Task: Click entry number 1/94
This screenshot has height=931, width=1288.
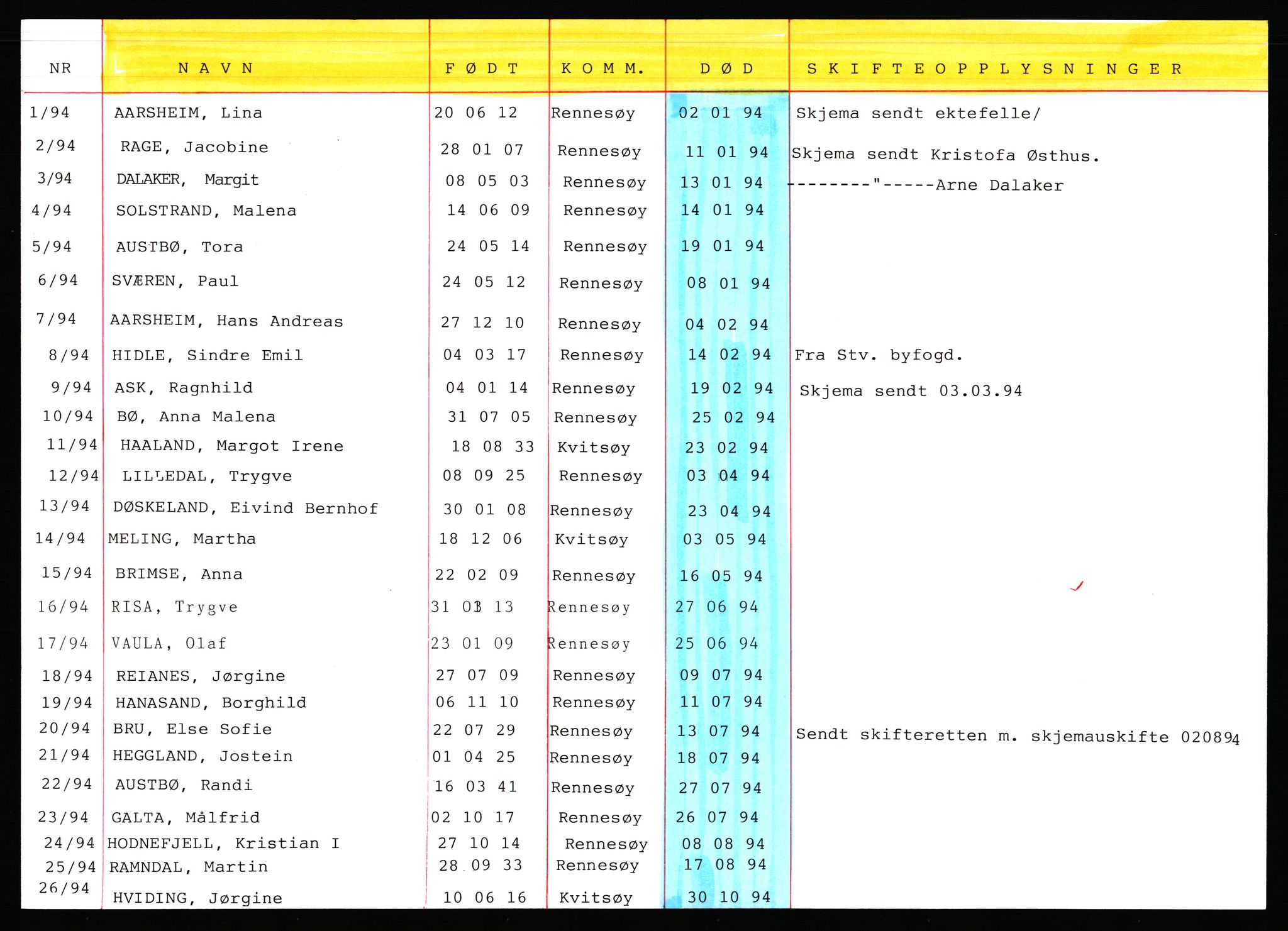Action: 50,113
